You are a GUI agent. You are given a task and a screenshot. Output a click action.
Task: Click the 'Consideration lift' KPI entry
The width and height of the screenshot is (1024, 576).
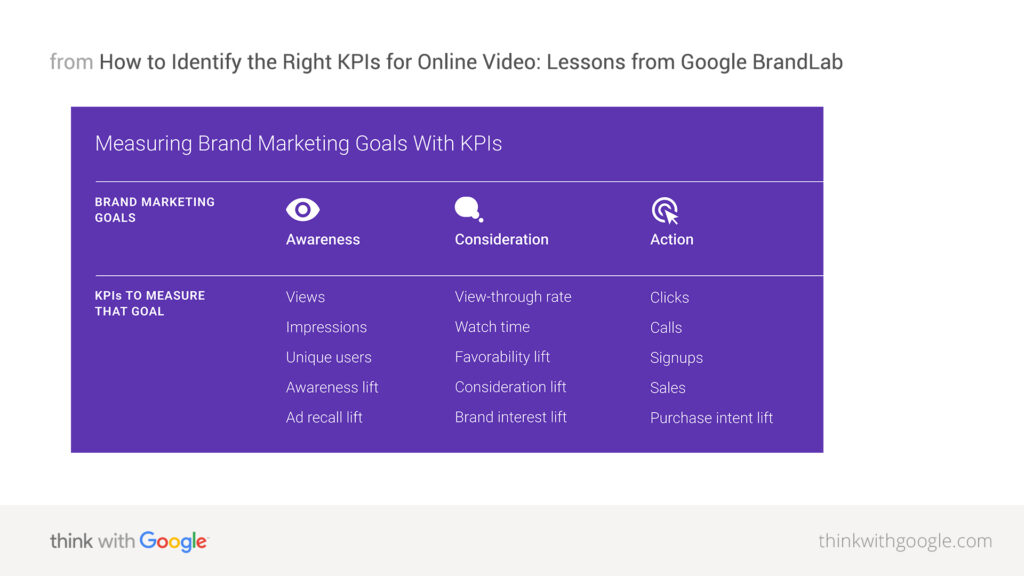coord(510,387)
